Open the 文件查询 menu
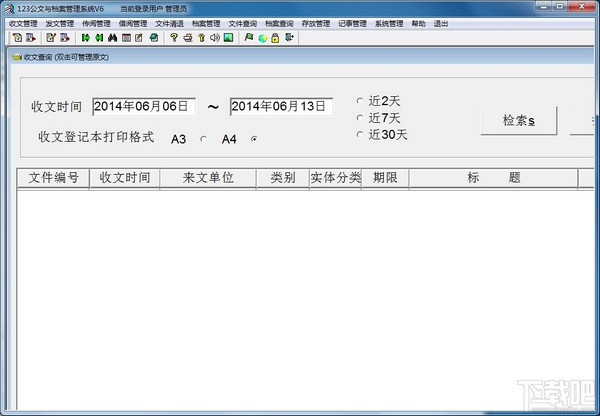This screenshot has width=600, height=416. coord(243,24)
